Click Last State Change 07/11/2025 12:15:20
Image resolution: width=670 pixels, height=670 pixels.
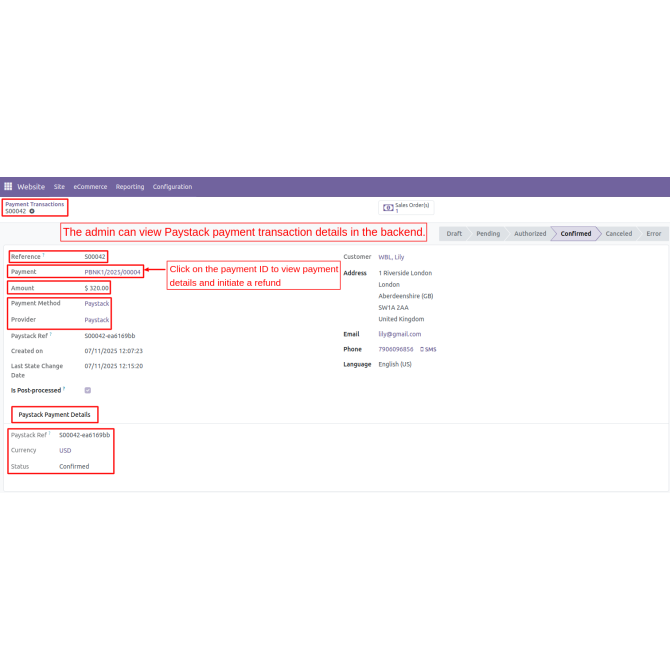[x=114, y=366]
